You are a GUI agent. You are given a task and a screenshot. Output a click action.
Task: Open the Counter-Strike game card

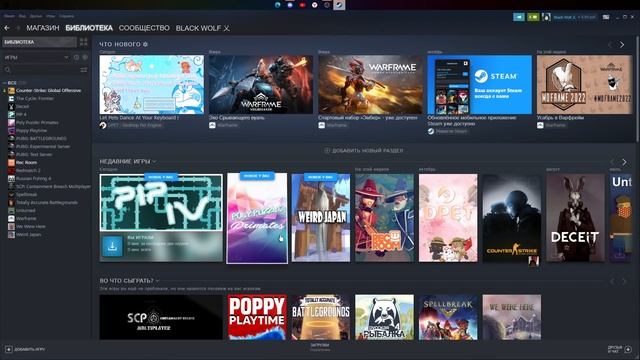tap(512, 218)
